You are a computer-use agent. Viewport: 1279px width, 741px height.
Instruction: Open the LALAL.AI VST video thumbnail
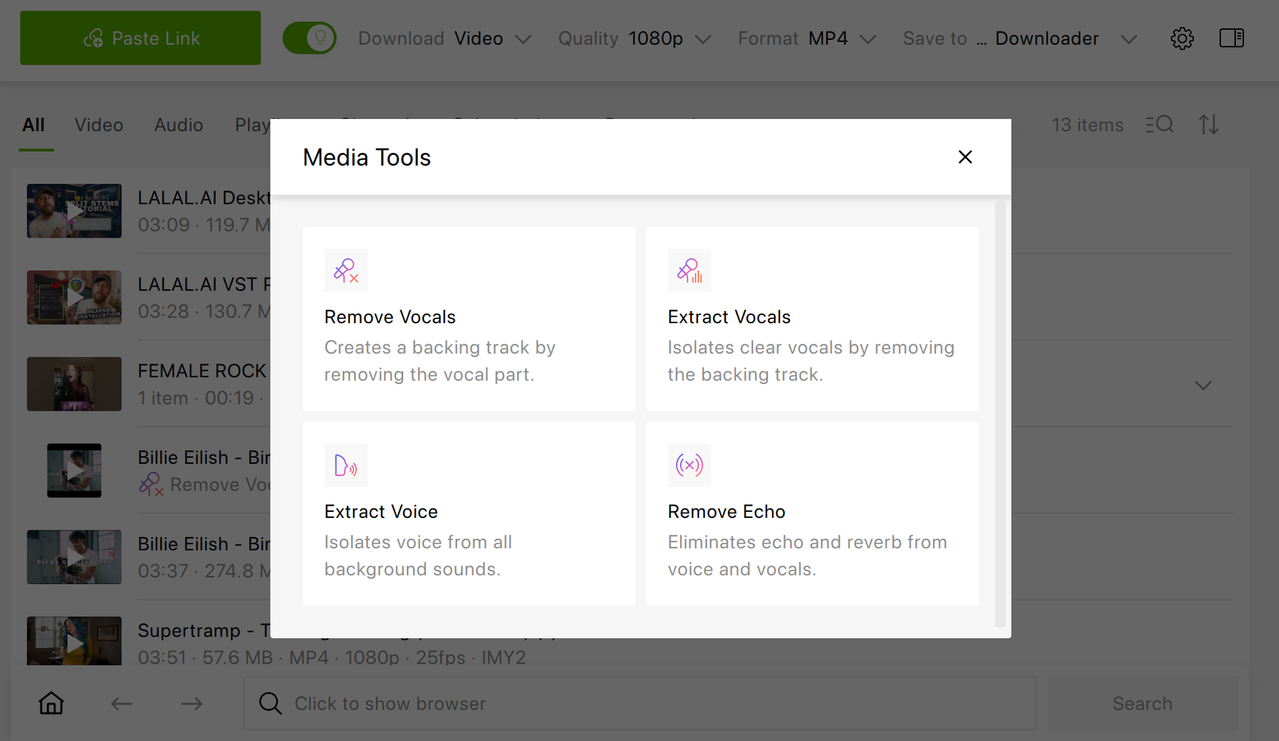click(x=74, y=297)
